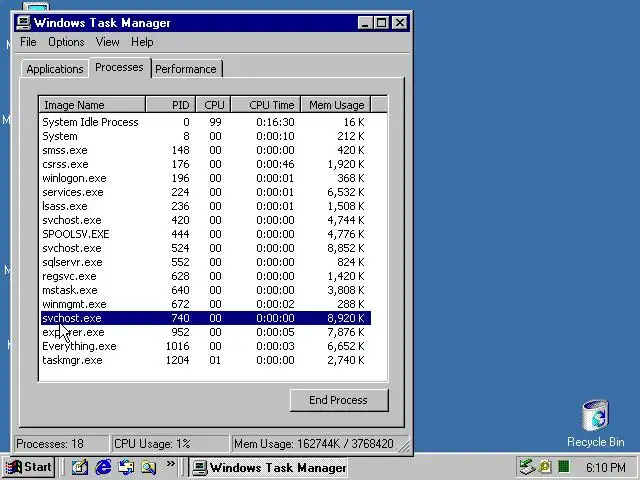Viewport: 640px width, 480px height.
Task: Click the search magnifier quick launch icon
Action: 149,467
